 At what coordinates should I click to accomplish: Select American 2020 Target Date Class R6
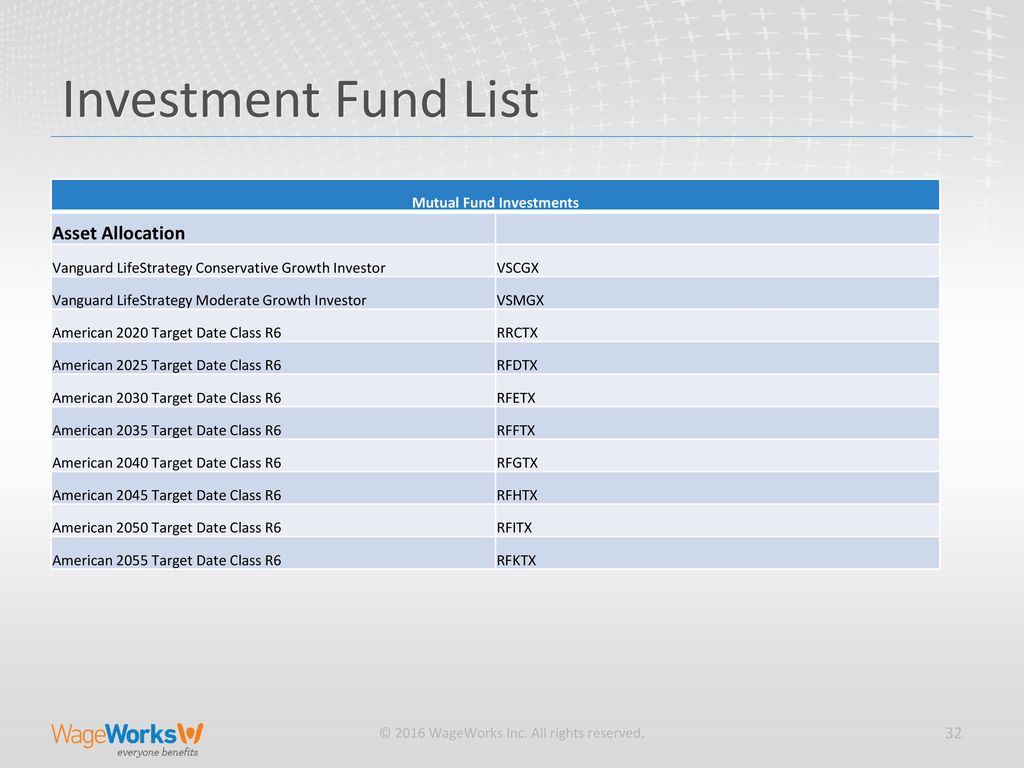pyautogui.click(x=167, y=333)
